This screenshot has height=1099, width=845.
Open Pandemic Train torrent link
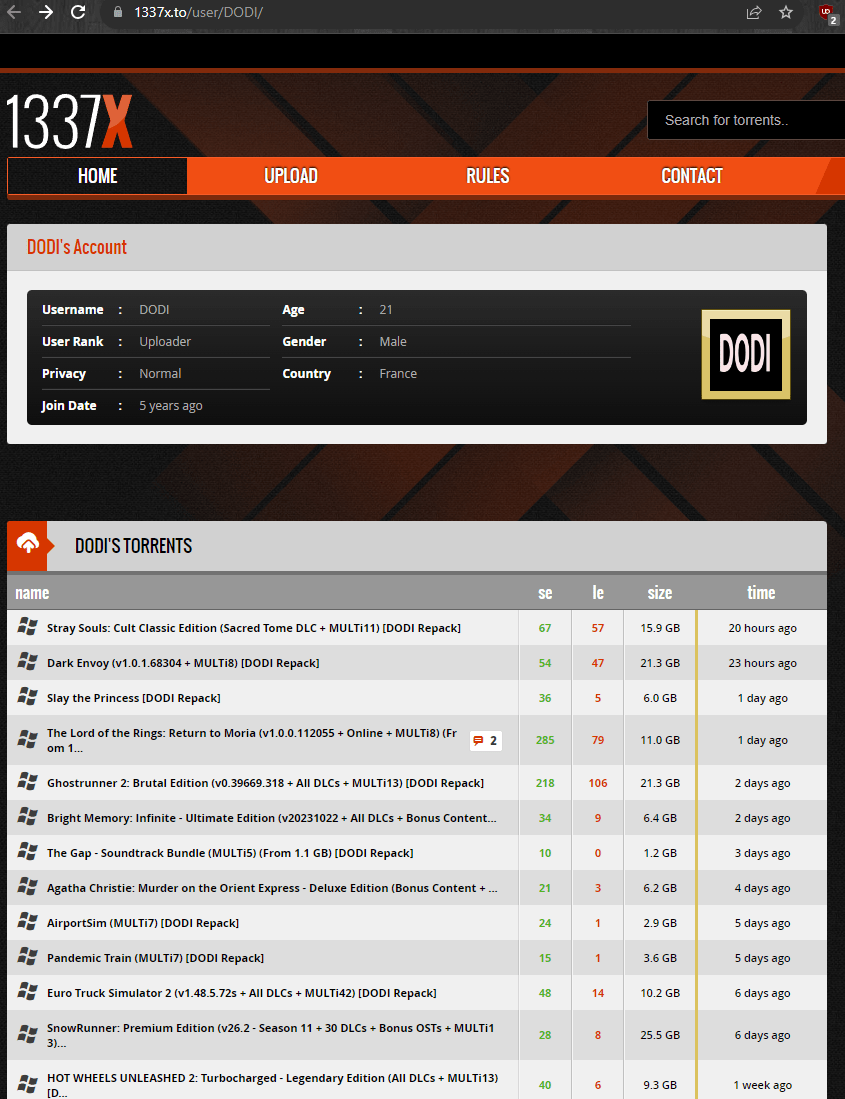156,958
